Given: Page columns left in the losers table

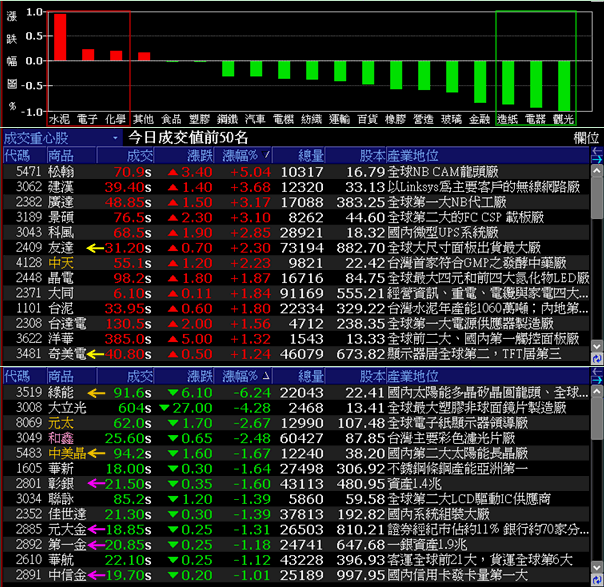Looking at the screenshot, I should (596, 372).
